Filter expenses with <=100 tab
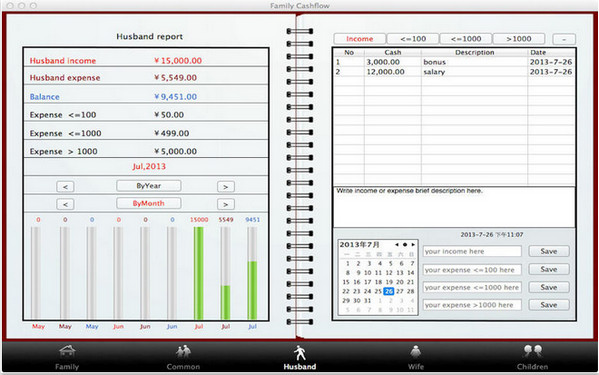Viewport: 599px width, 375px height. tap(413, 39)
